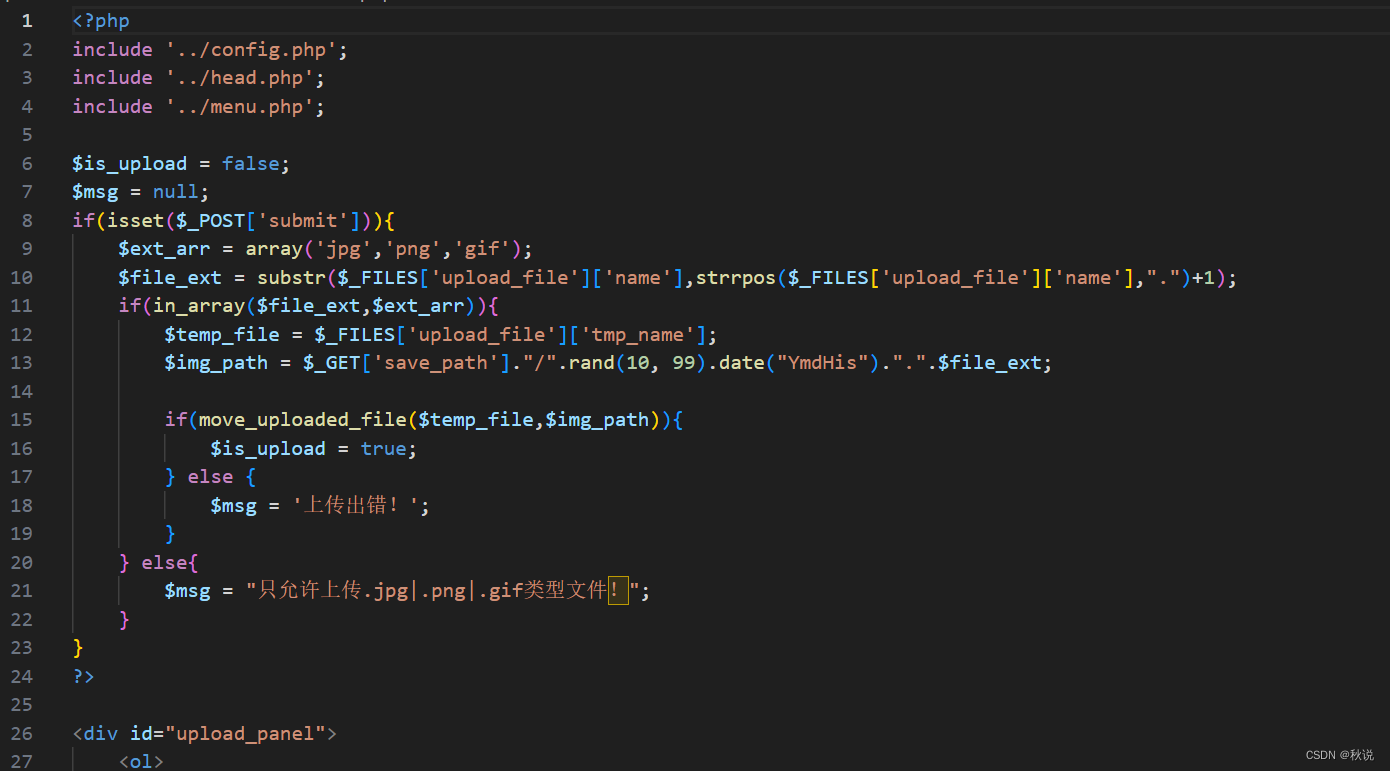Click the move_uploaded_file function call
The height and width of the screenshot is (771, 1390).
click(303, 419)
